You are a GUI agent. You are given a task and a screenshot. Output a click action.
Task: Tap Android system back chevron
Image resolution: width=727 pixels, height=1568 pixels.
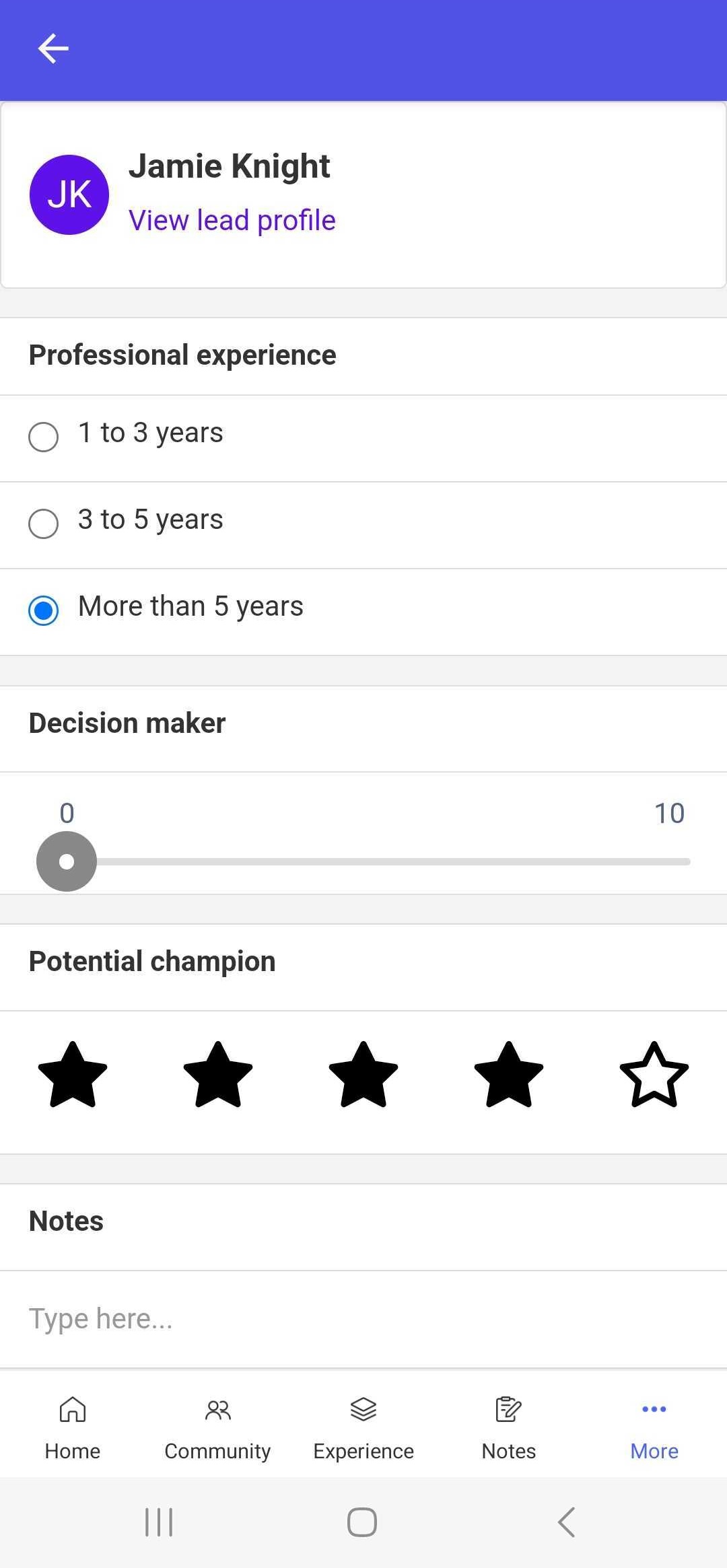pyautogui.click(x=567, y=1522)
